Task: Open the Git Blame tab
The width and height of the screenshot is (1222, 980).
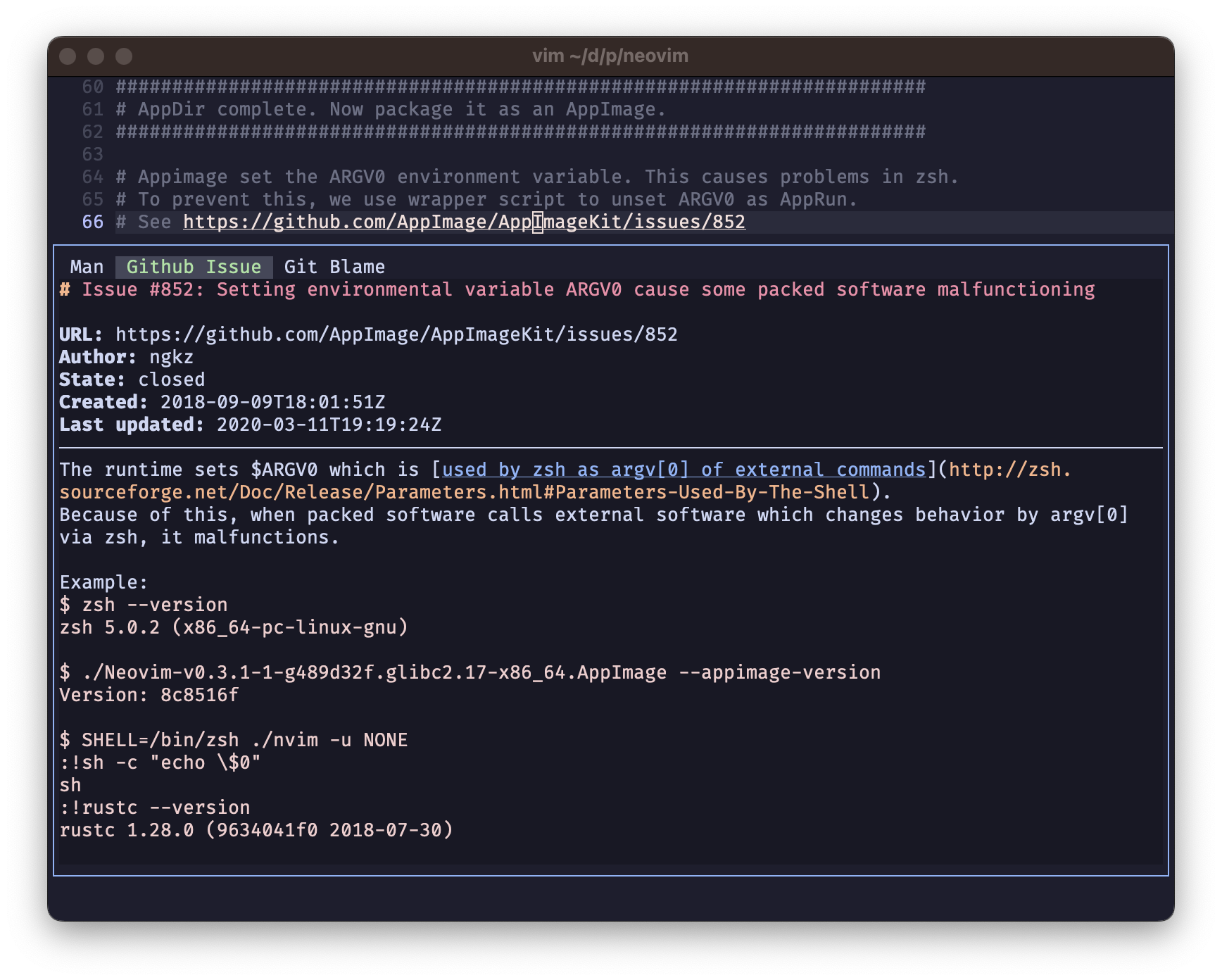Action: (334, 267)
